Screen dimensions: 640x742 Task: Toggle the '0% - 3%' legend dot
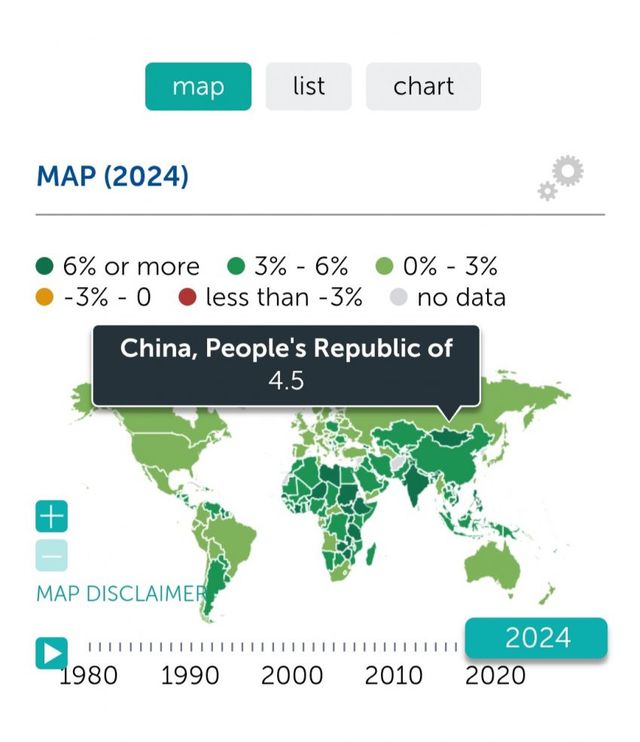pyautogui.click(x=384, y=267)
